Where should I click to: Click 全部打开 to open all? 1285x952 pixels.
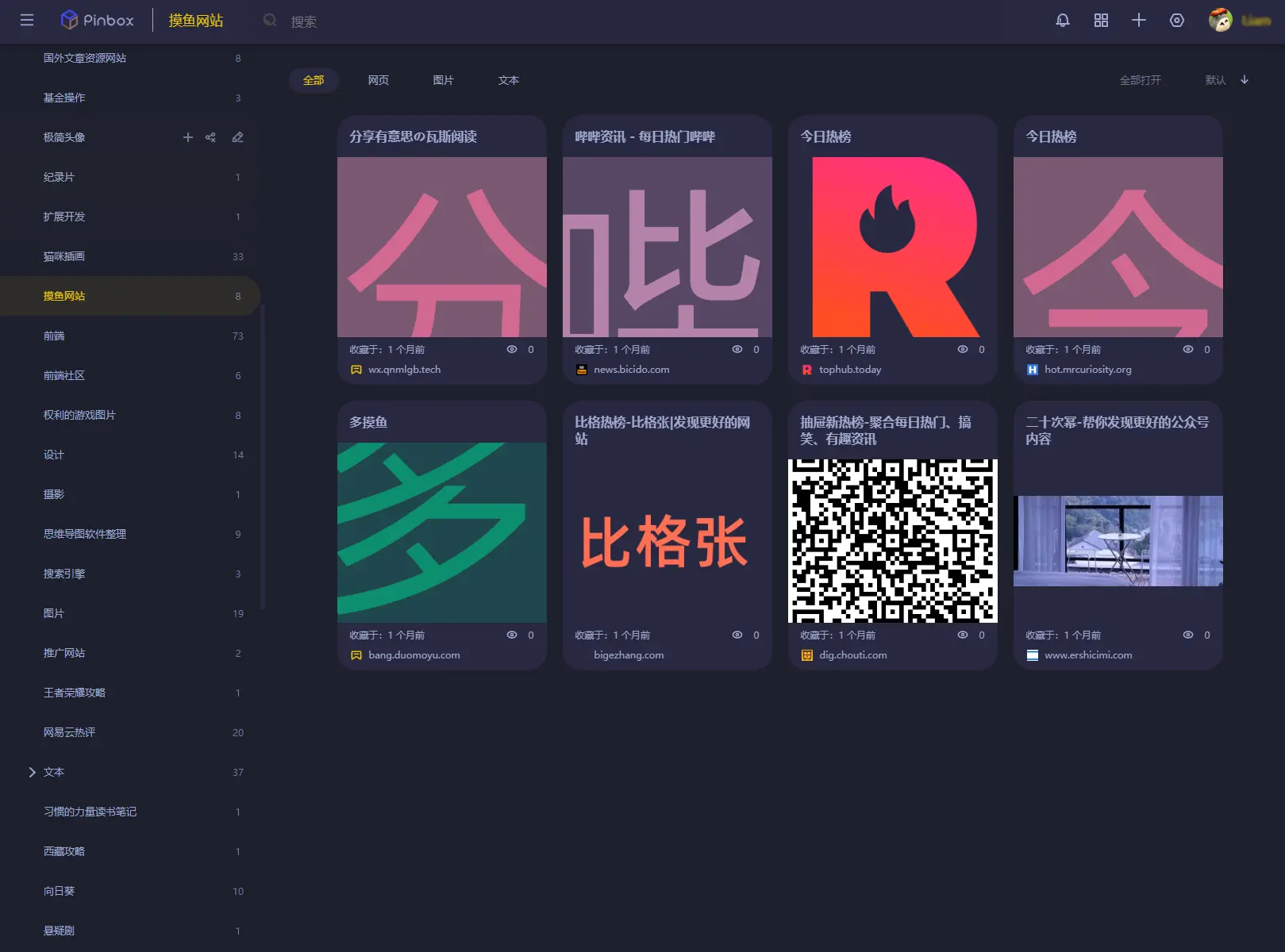click(1141, 80)
